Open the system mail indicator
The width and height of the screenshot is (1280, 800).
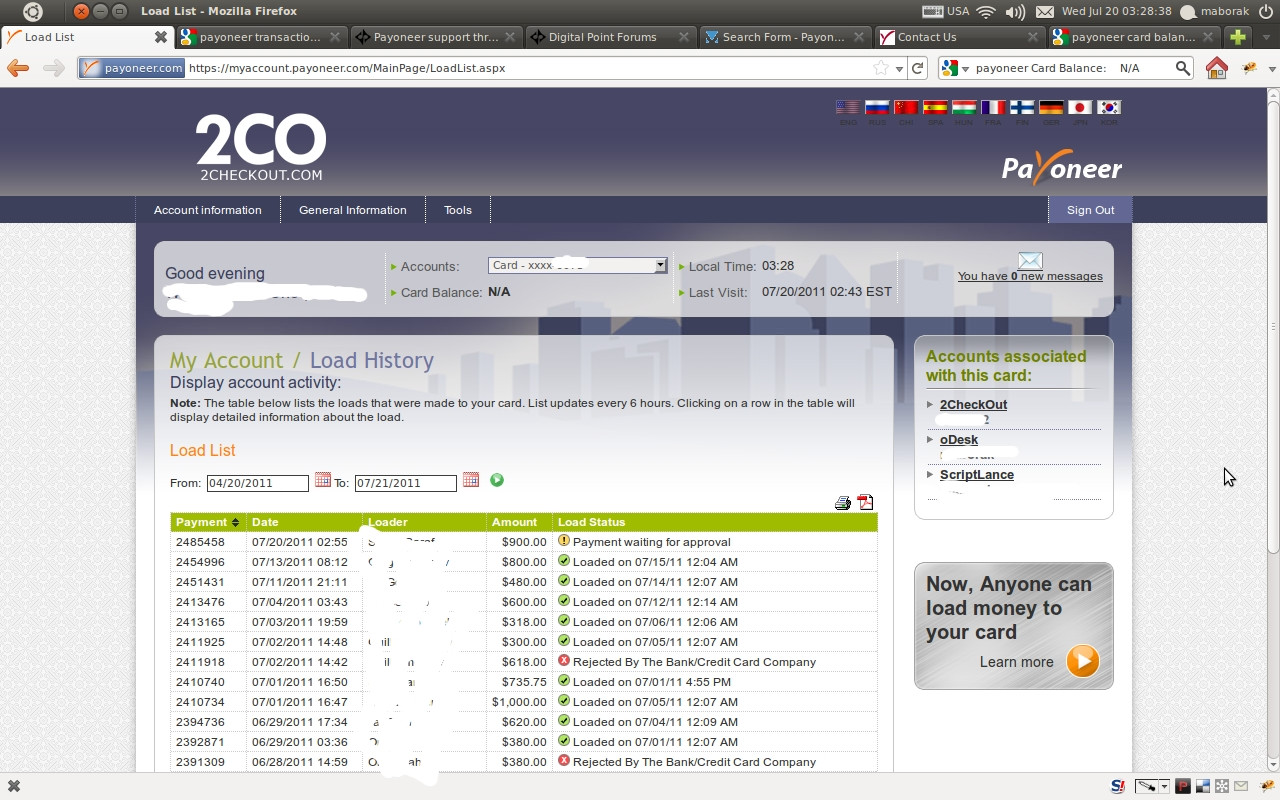pyautogui.click(x=1045, y=12)
